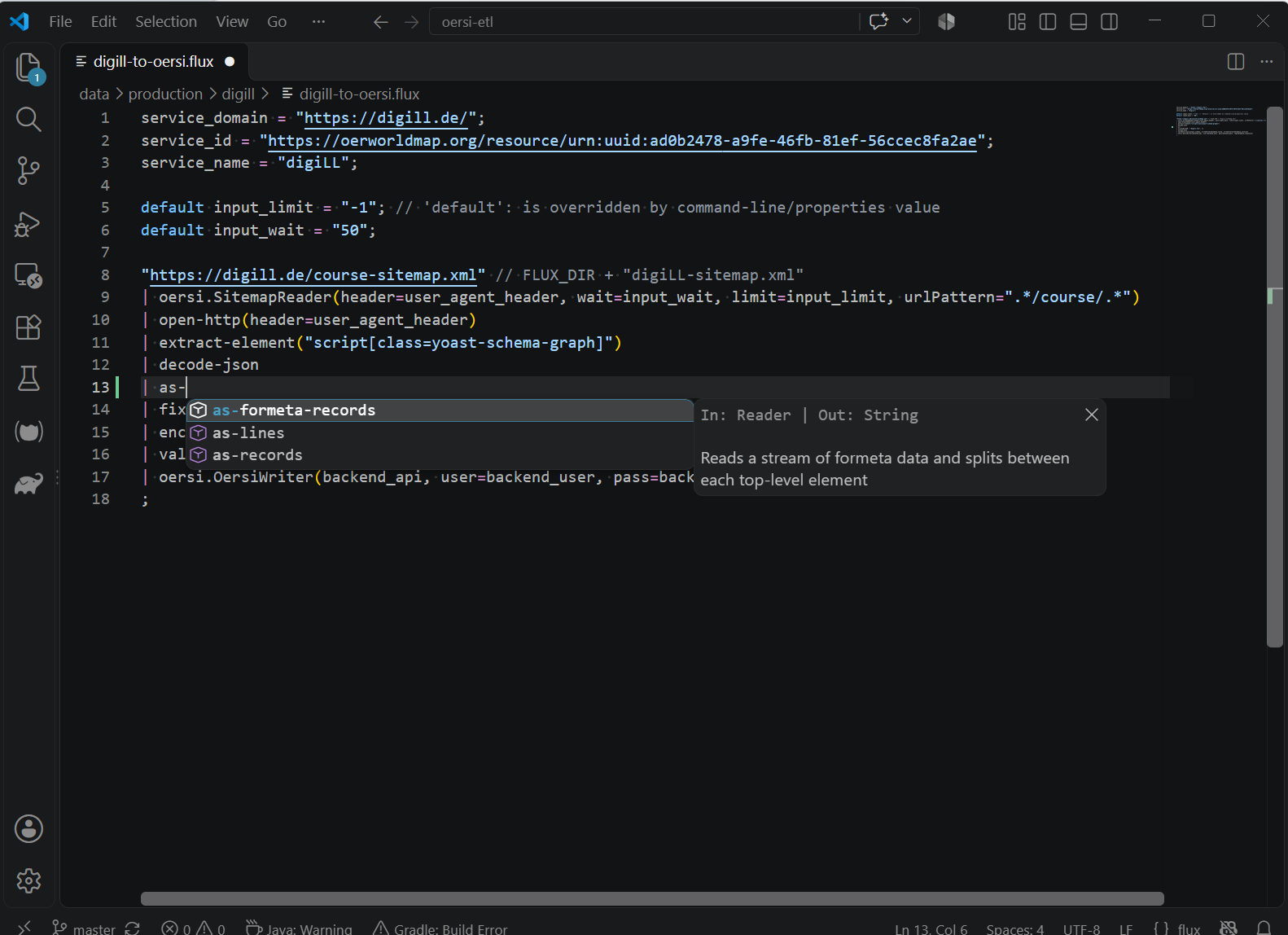
Task: Open the Run and Debug view
Action: click(28, 224)
